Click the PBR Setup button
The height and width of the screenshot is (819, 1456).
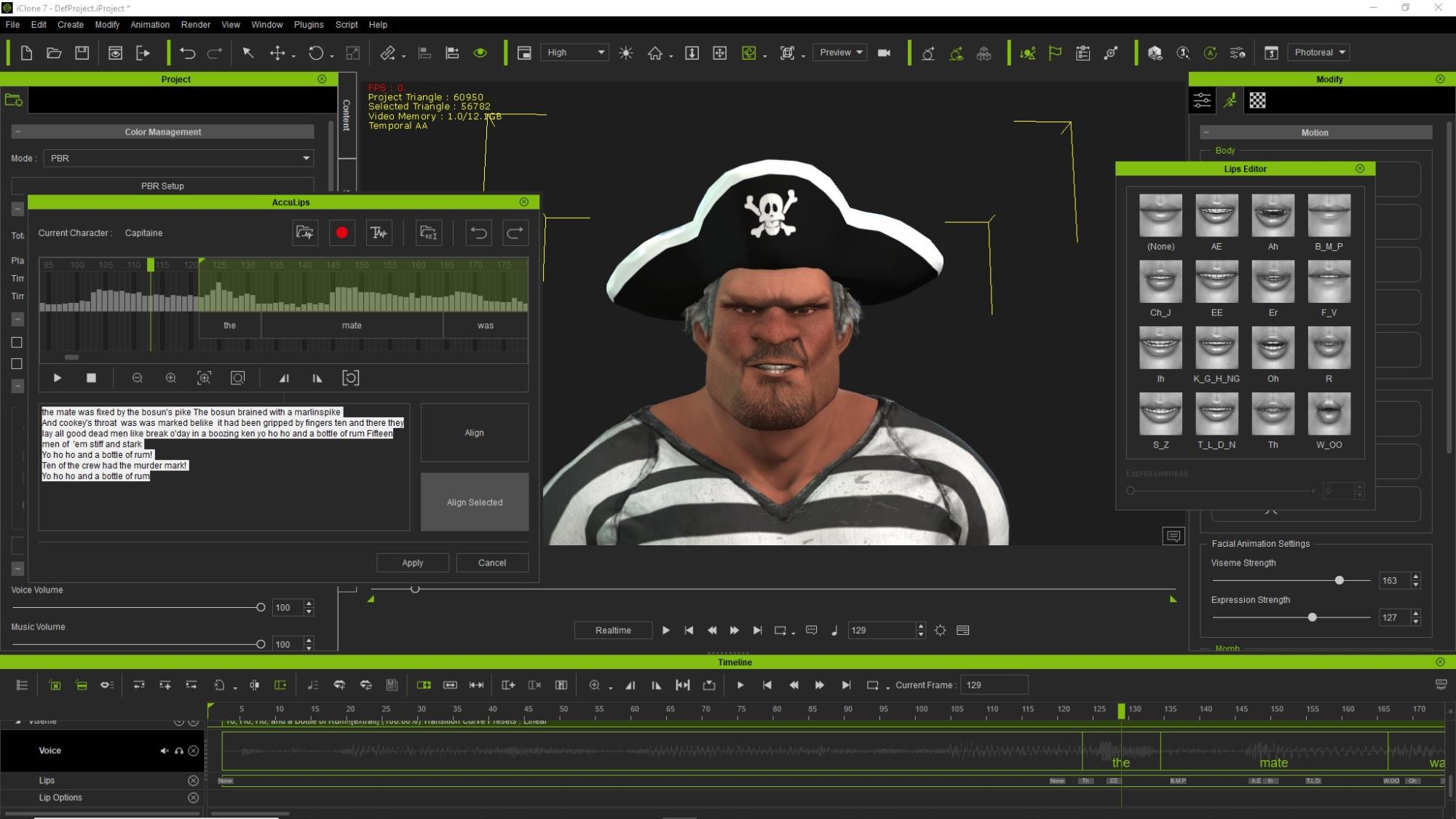(162, 186)
